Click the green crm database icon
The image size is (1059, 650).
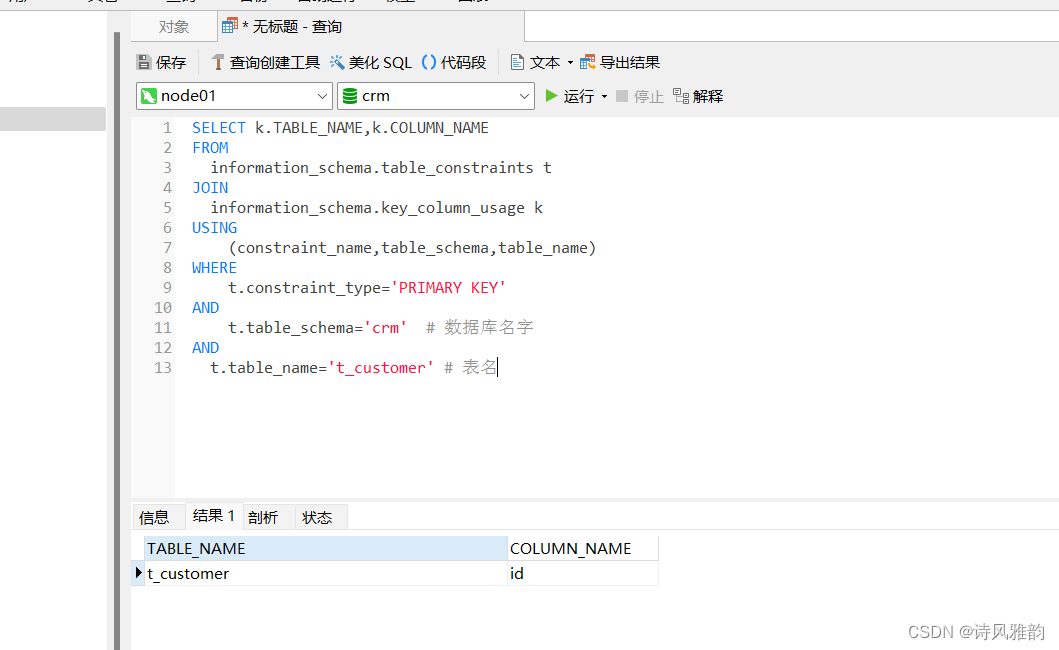click(x=350, y=96)
